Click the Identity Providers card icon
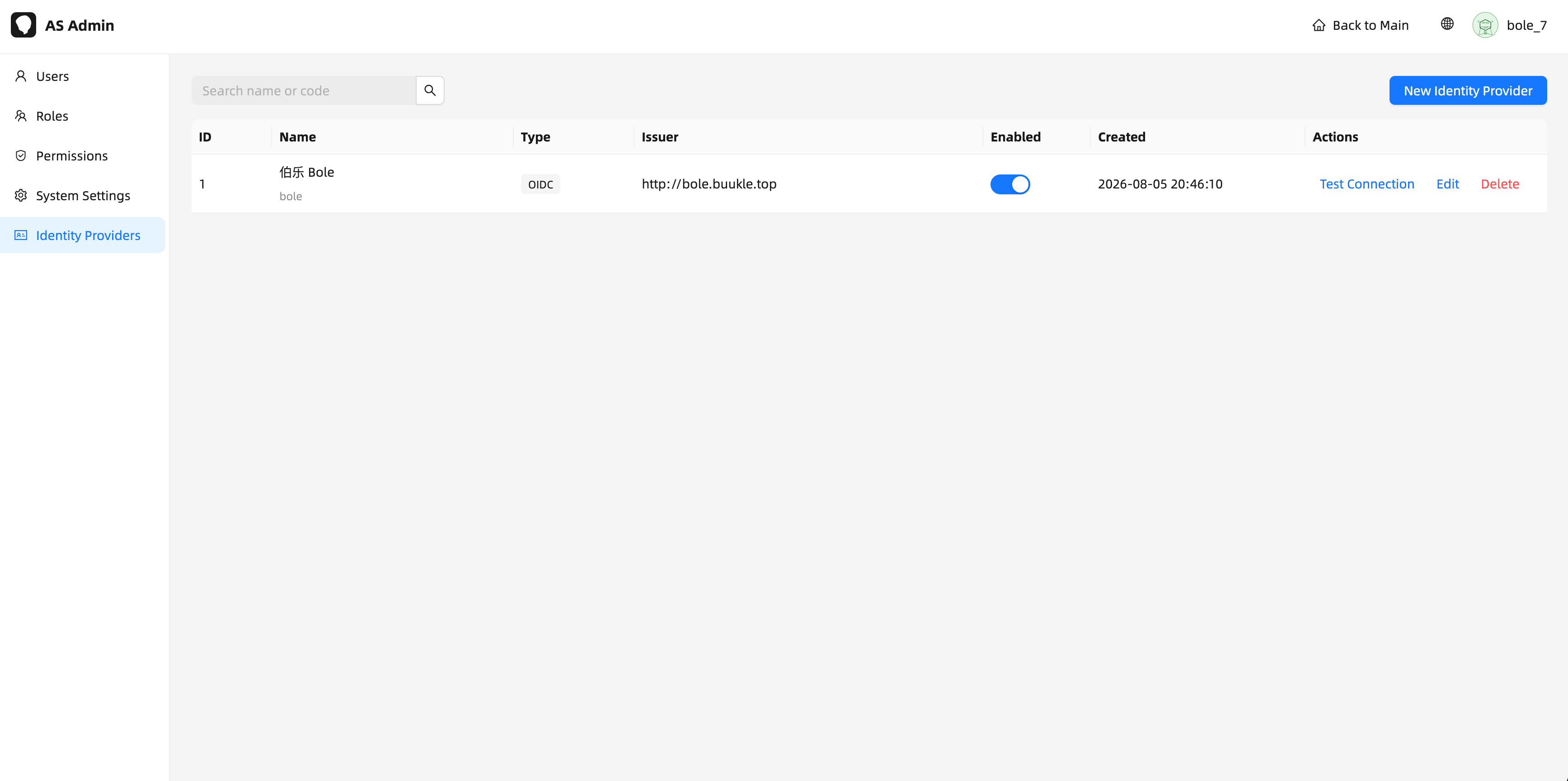 21,235
